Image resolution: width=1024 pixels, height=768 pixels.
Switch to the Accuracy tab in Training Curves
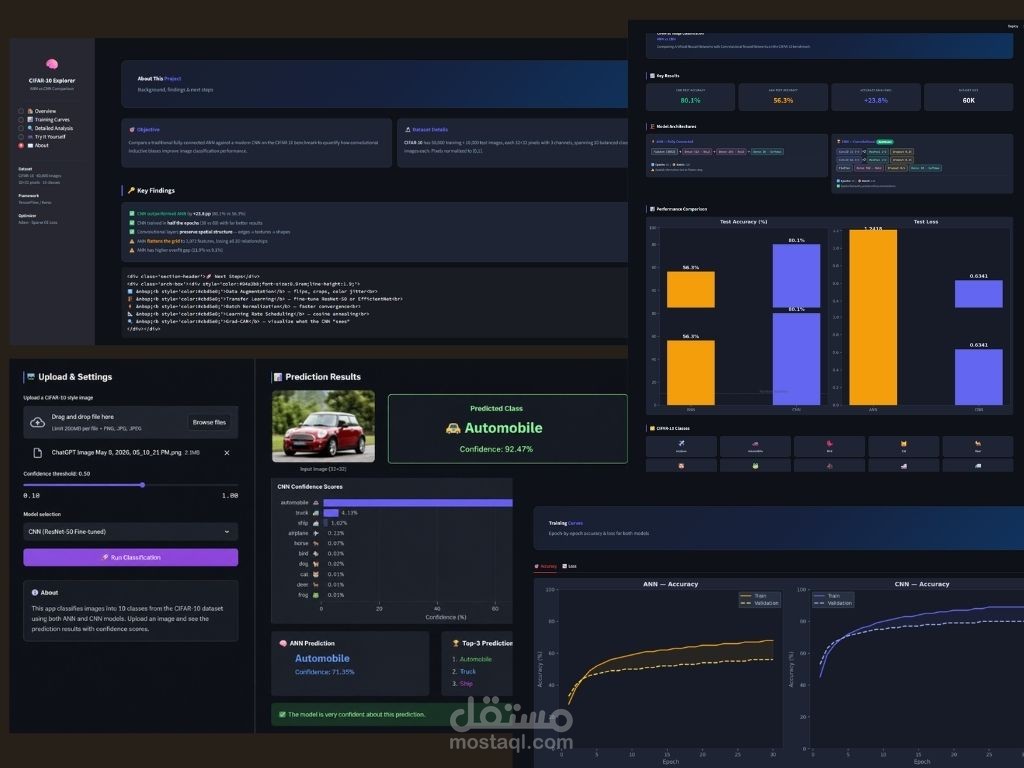[546, 566]
